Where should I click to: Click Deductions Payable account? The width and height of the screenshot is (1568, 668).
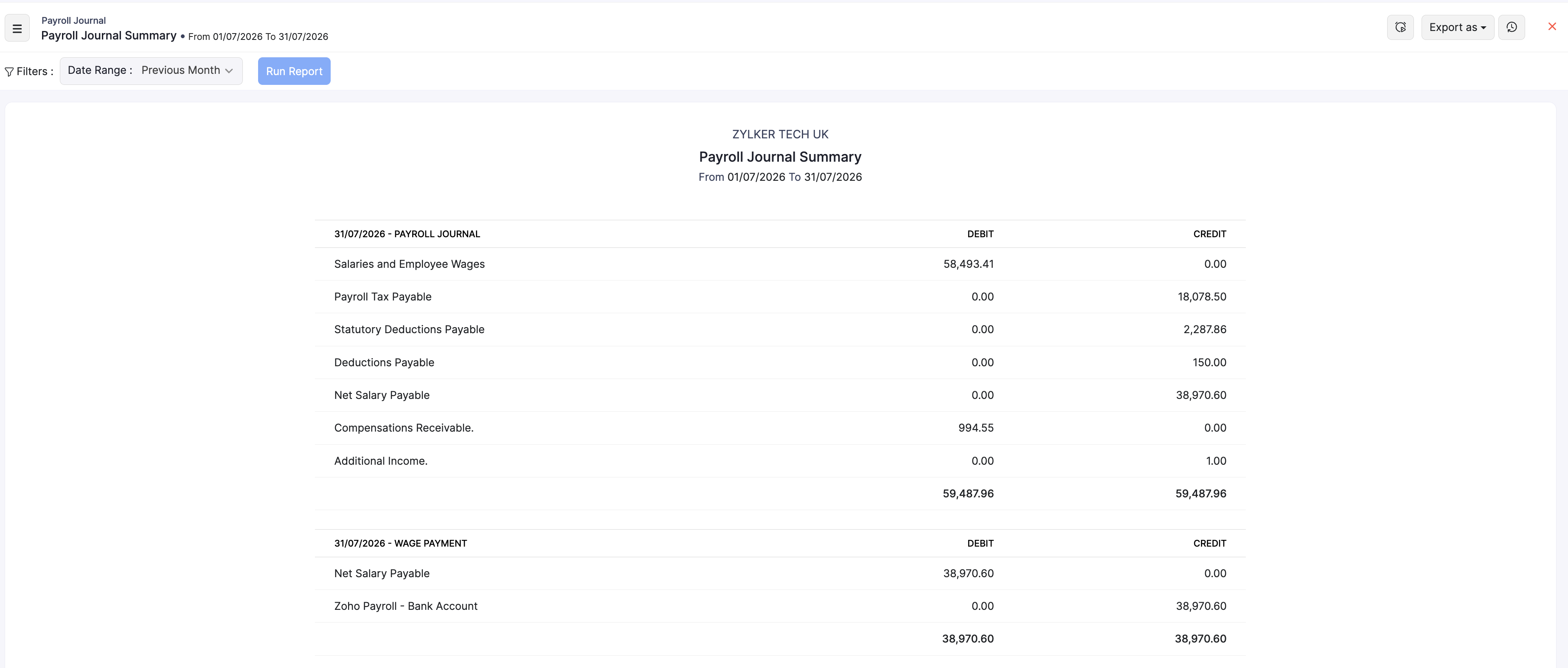(384, 362)
